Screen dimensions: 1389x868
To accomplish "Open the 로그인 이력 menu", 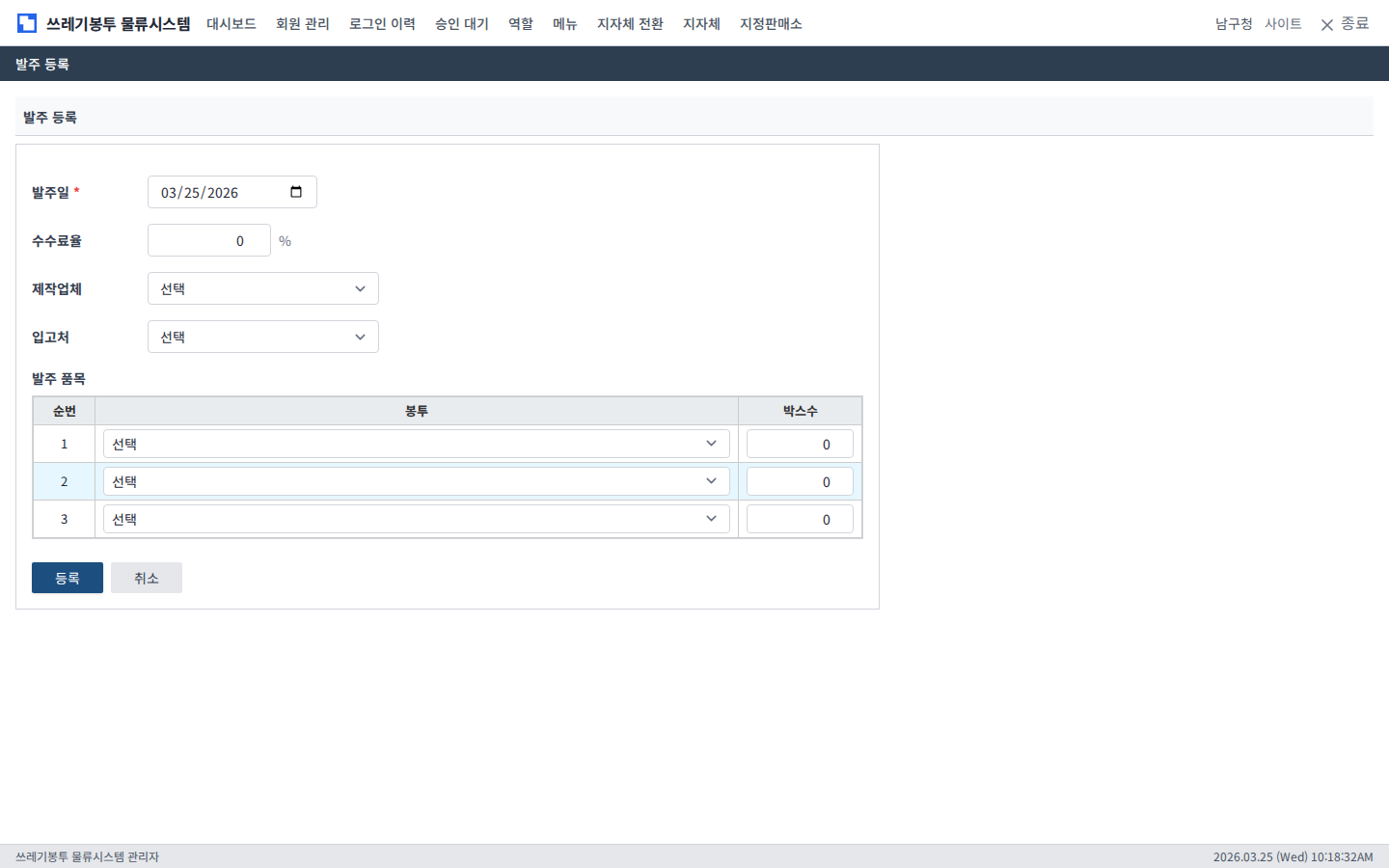I will click(382, 23).
